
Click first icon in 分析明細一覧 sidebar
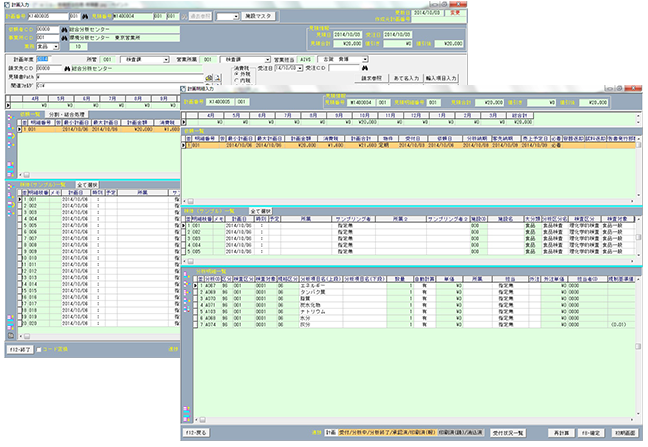pyautogui.click(x=186, y=274)
